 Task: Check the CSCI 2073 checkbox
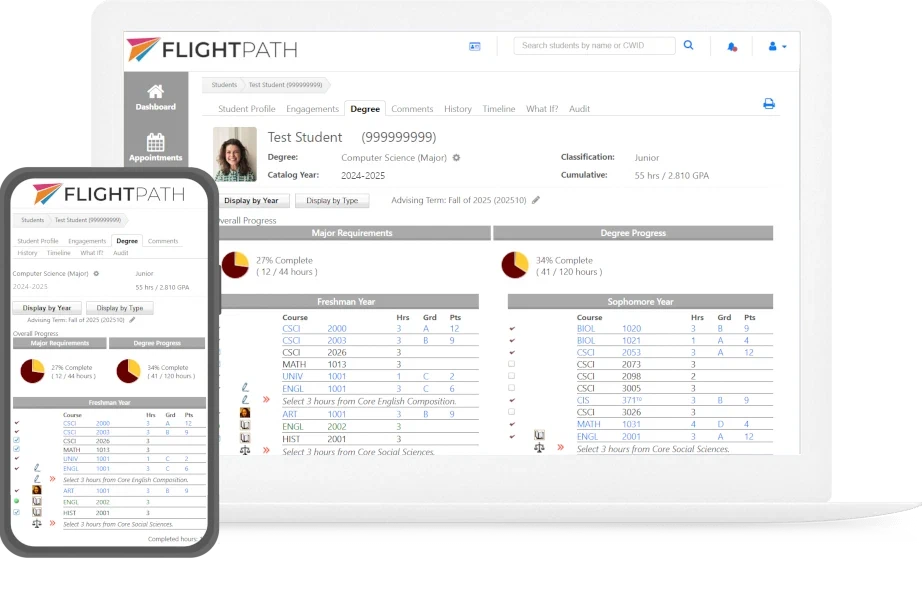[x=512, y=364]
